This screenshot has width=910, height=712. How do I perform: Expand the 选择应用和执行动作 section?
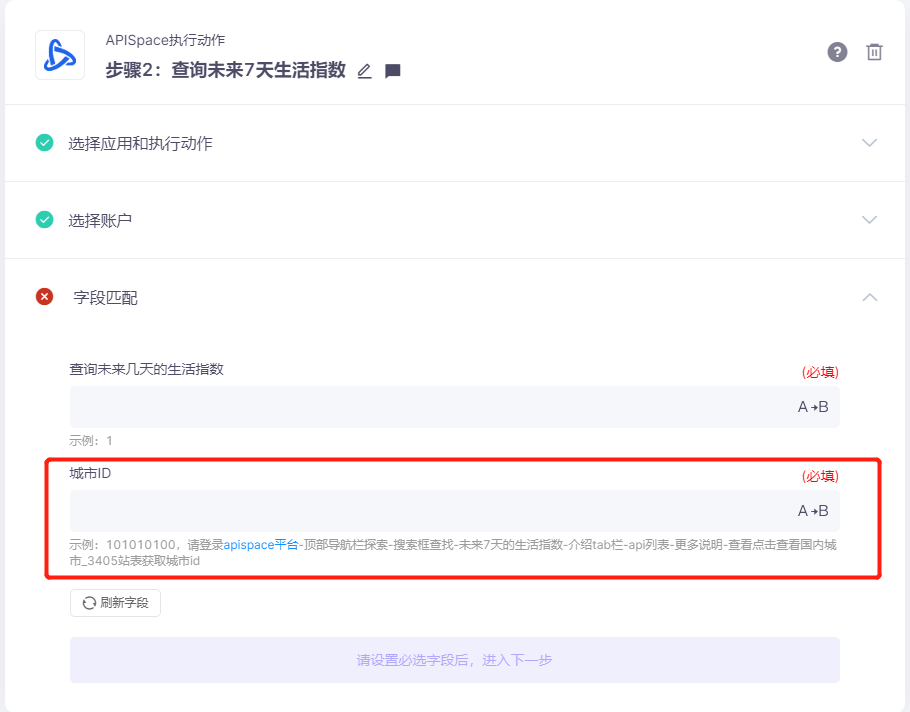pos(869,142)
